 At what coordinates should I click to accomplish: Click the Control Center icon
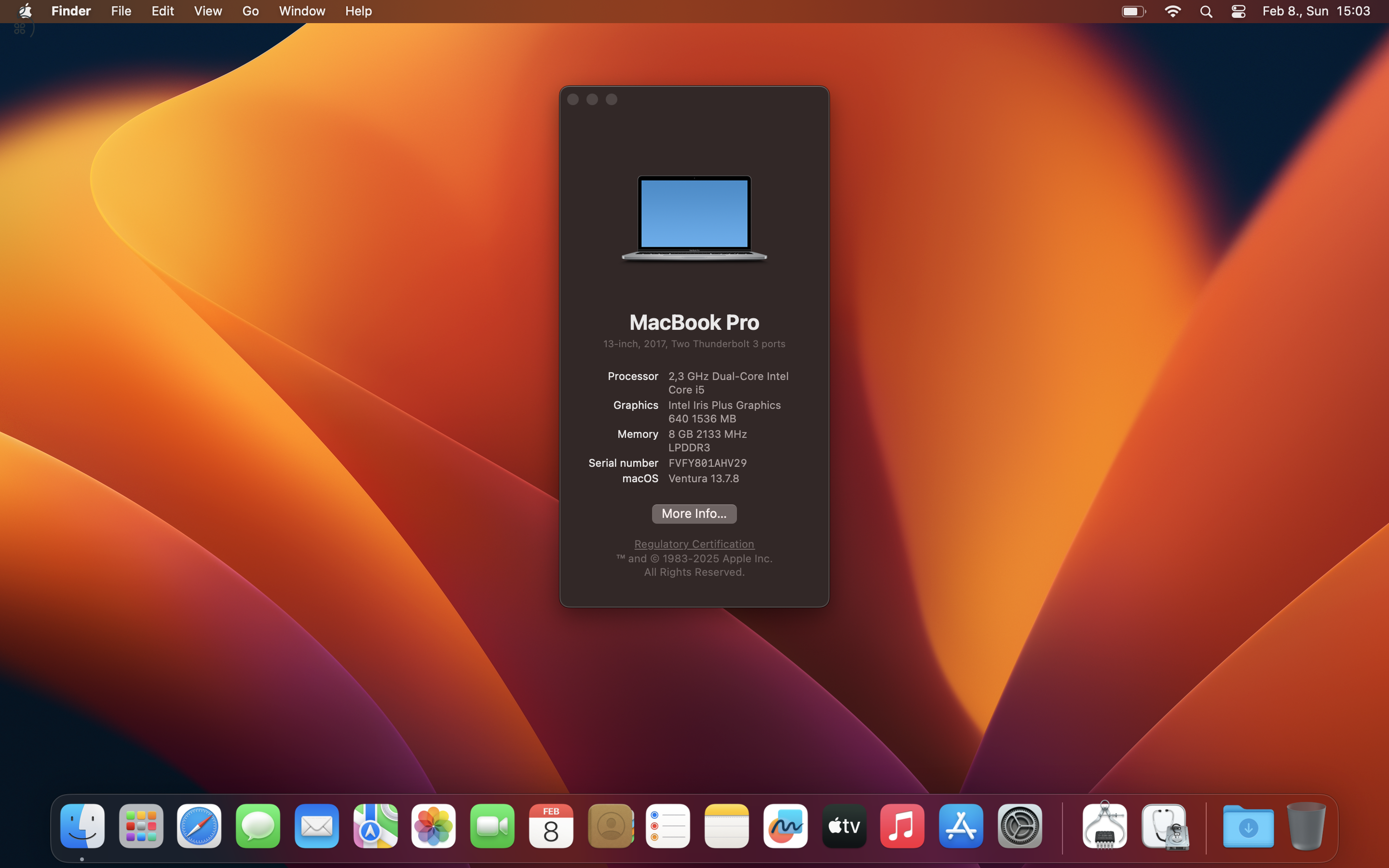(1238, 11)
